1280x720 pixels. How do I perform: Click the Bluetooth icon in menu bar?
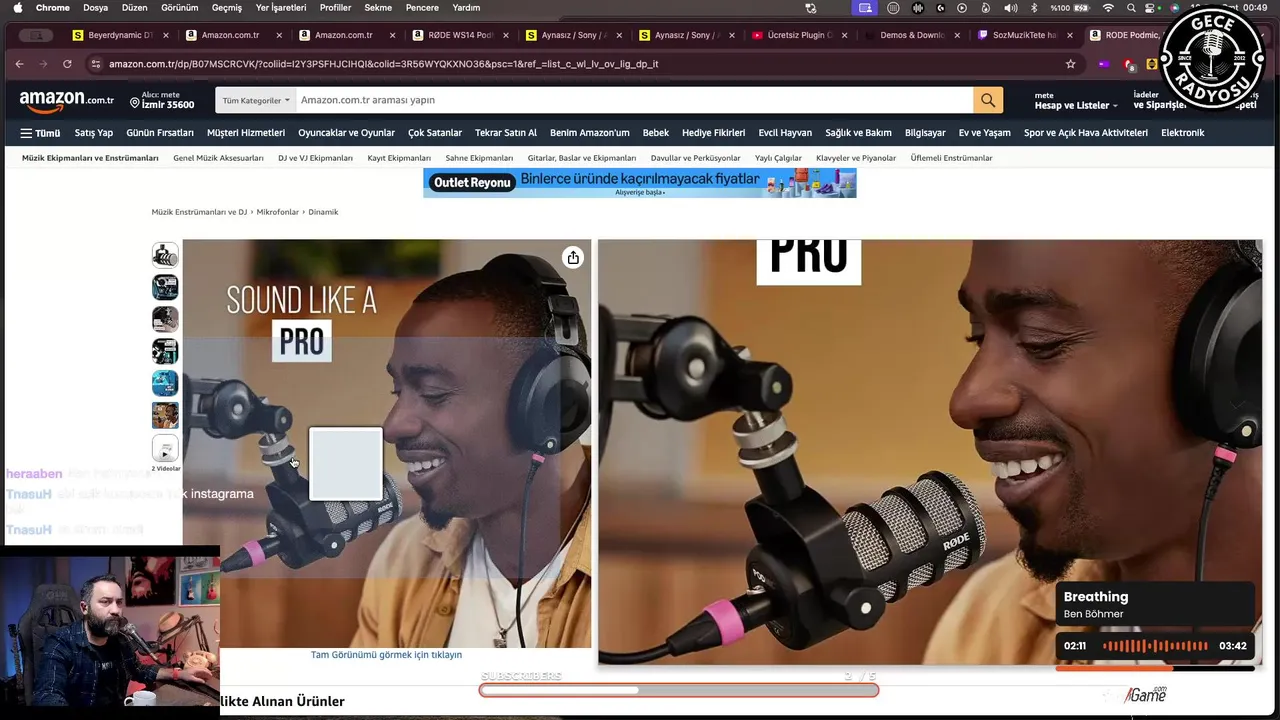pos(1035,8)
